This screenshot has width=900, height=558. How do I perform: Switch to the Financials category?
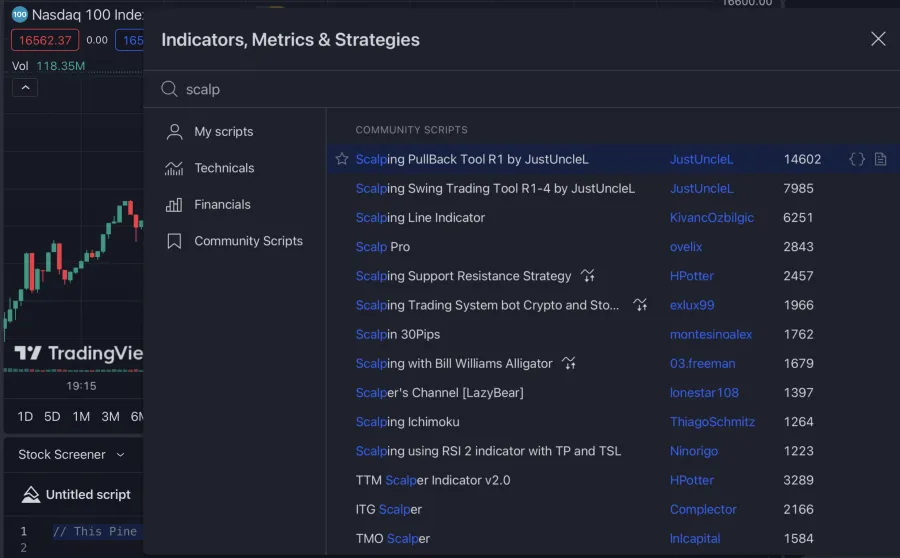pyautogui.click(x=222, y=204)
